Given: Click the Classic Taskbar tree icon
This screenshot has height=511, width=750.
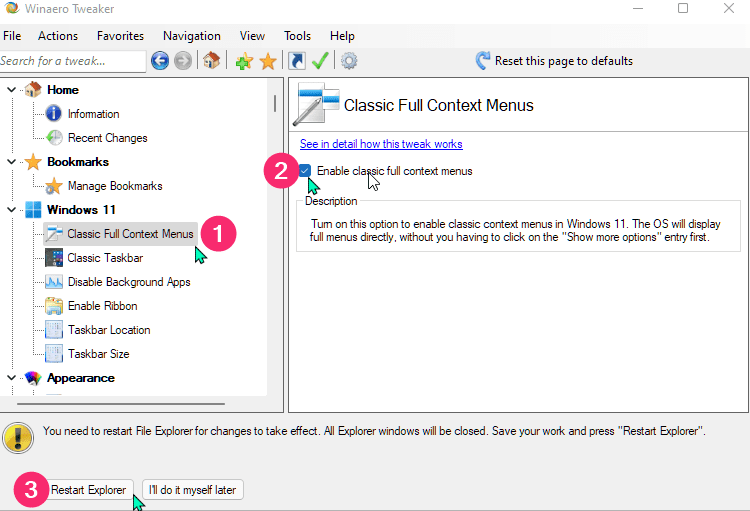Looking at the screenshot, I should click(54, 257).
